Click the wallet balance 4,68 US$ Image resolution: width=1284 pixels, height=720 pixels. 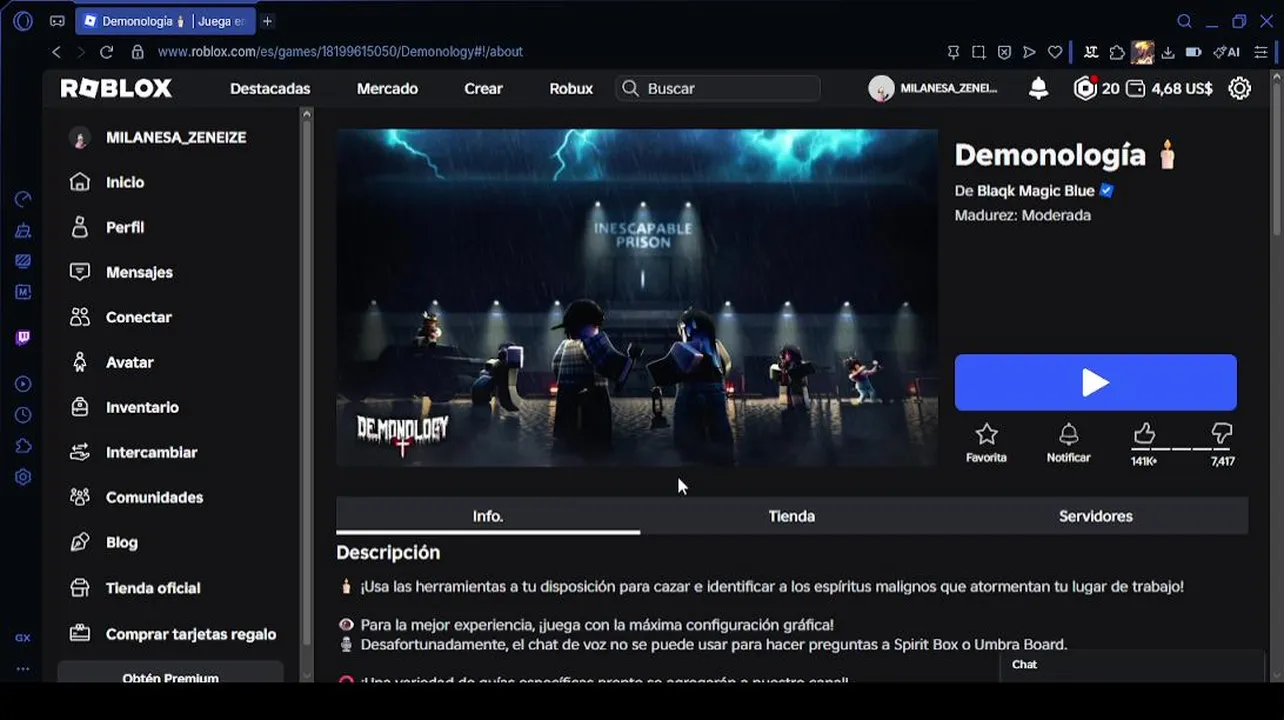pos(1169,88)
